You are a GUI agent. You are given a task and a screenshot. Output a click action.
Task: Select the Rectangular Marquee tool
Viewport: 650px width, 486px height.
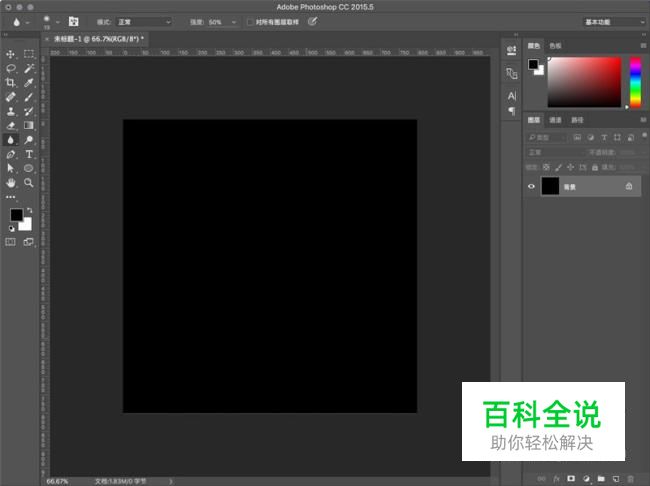(x=29, y=54)
